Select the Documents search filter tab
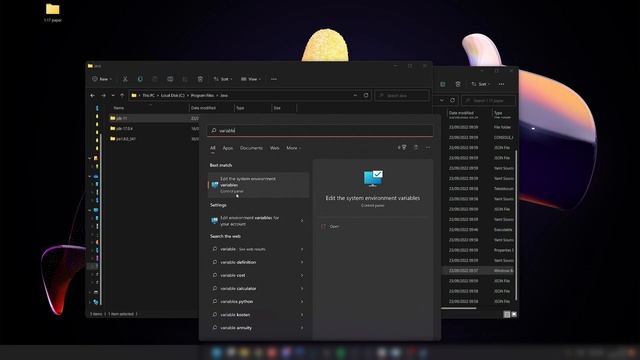 tap(251, 148)
